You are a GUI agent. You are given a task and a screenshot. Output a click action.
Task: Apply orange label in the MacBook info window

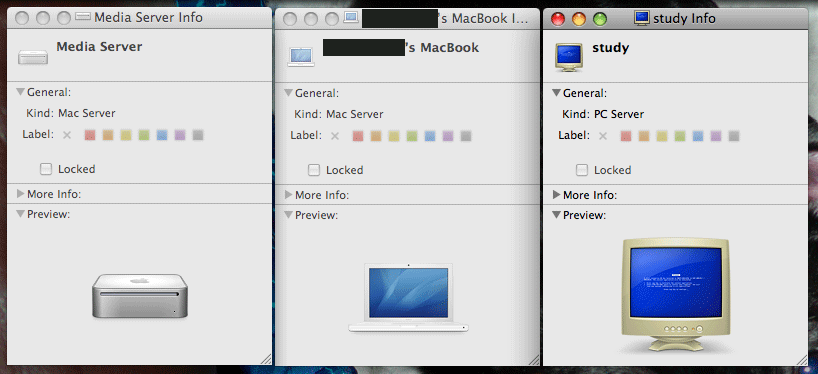376,136
